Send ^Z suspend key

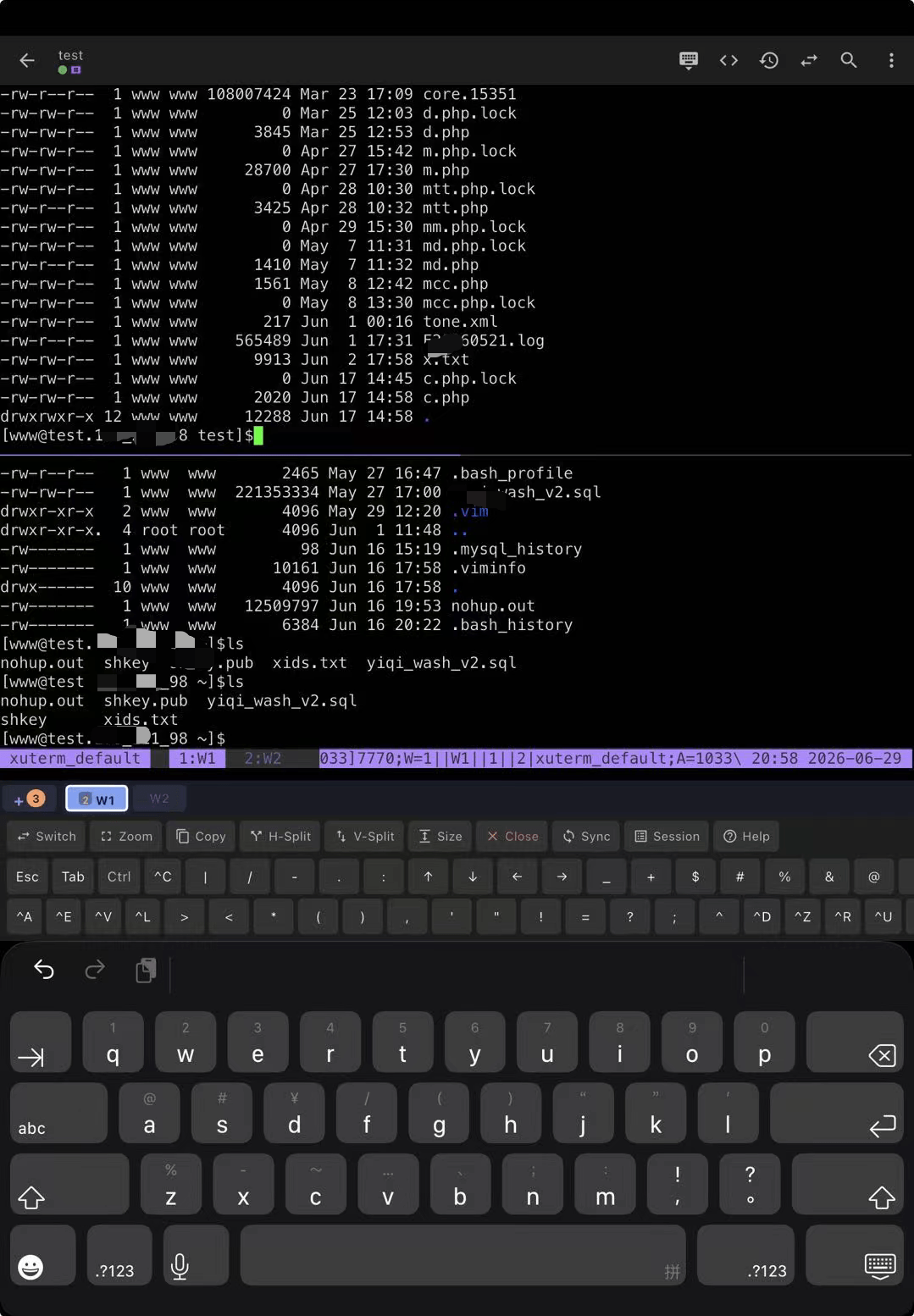click(x=802, y=916)
